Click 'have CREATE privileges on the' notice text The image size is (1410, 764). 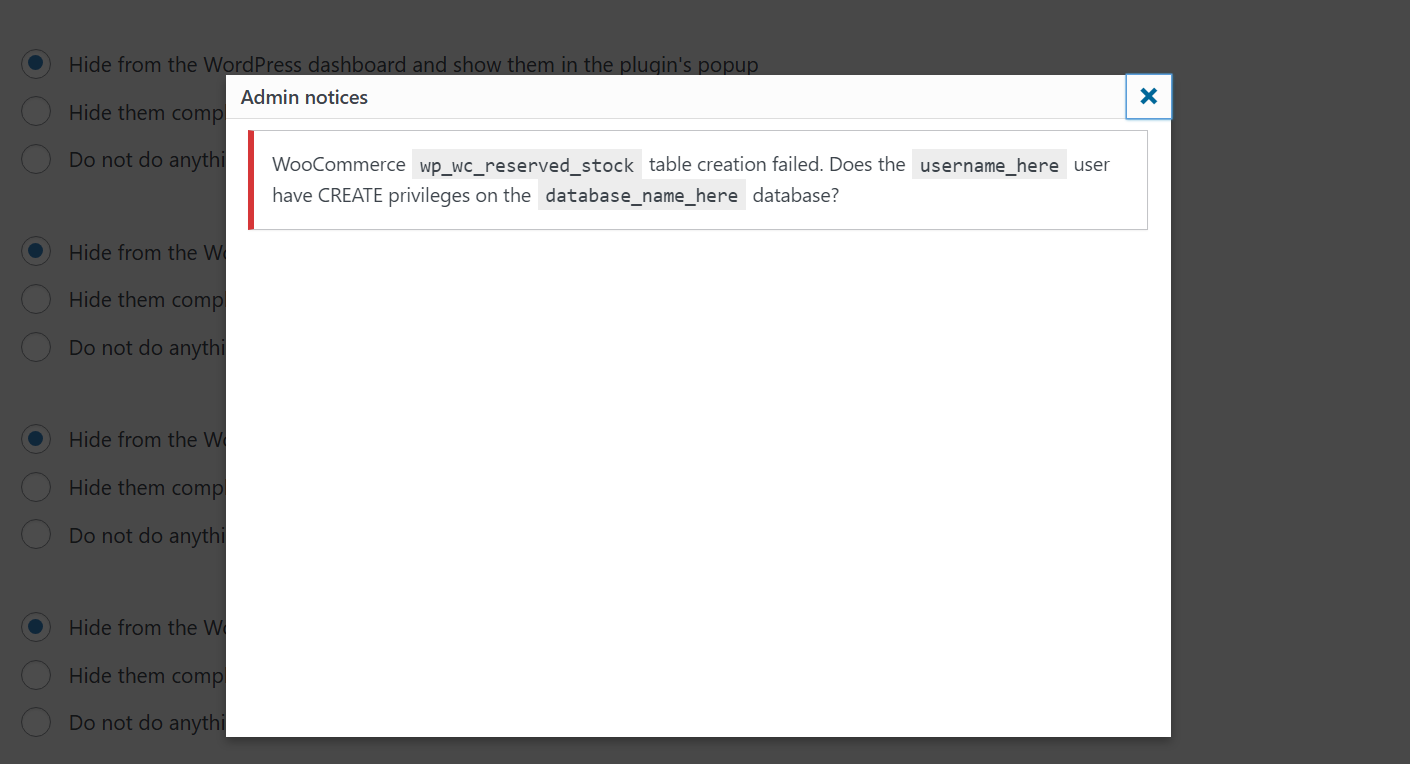[x=401, y=195]
